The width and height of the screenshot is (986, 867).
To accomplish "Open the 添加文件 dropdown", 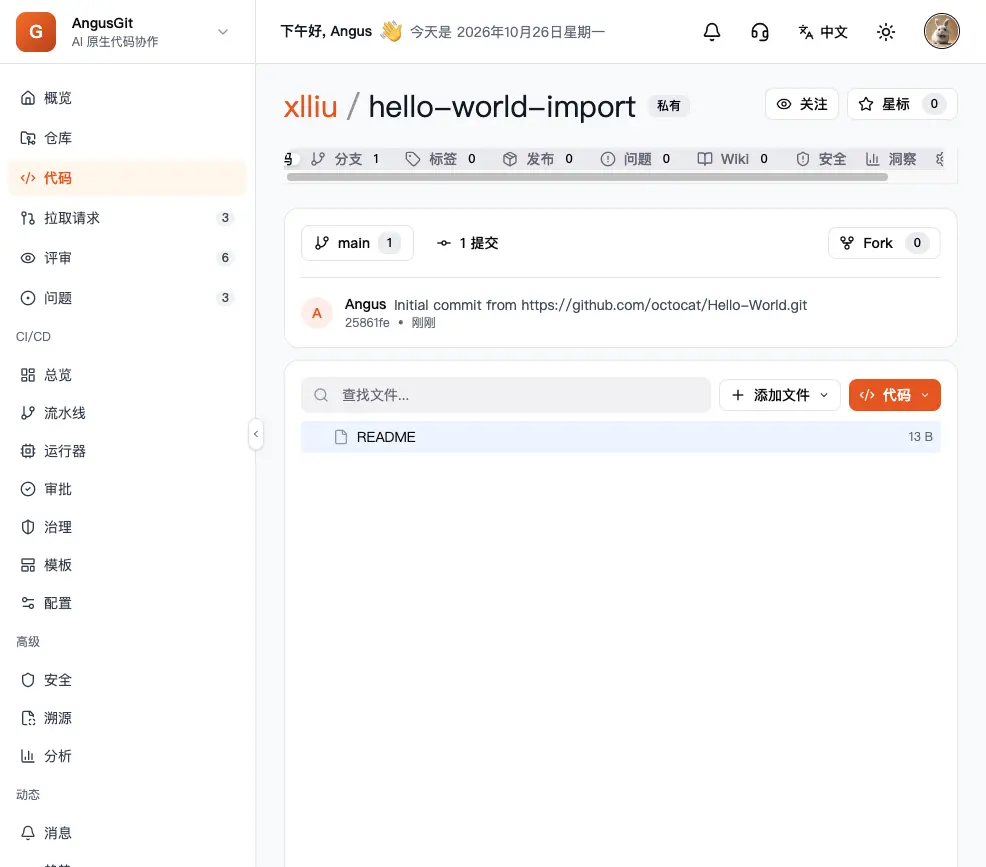I will [x=780, y=395].
